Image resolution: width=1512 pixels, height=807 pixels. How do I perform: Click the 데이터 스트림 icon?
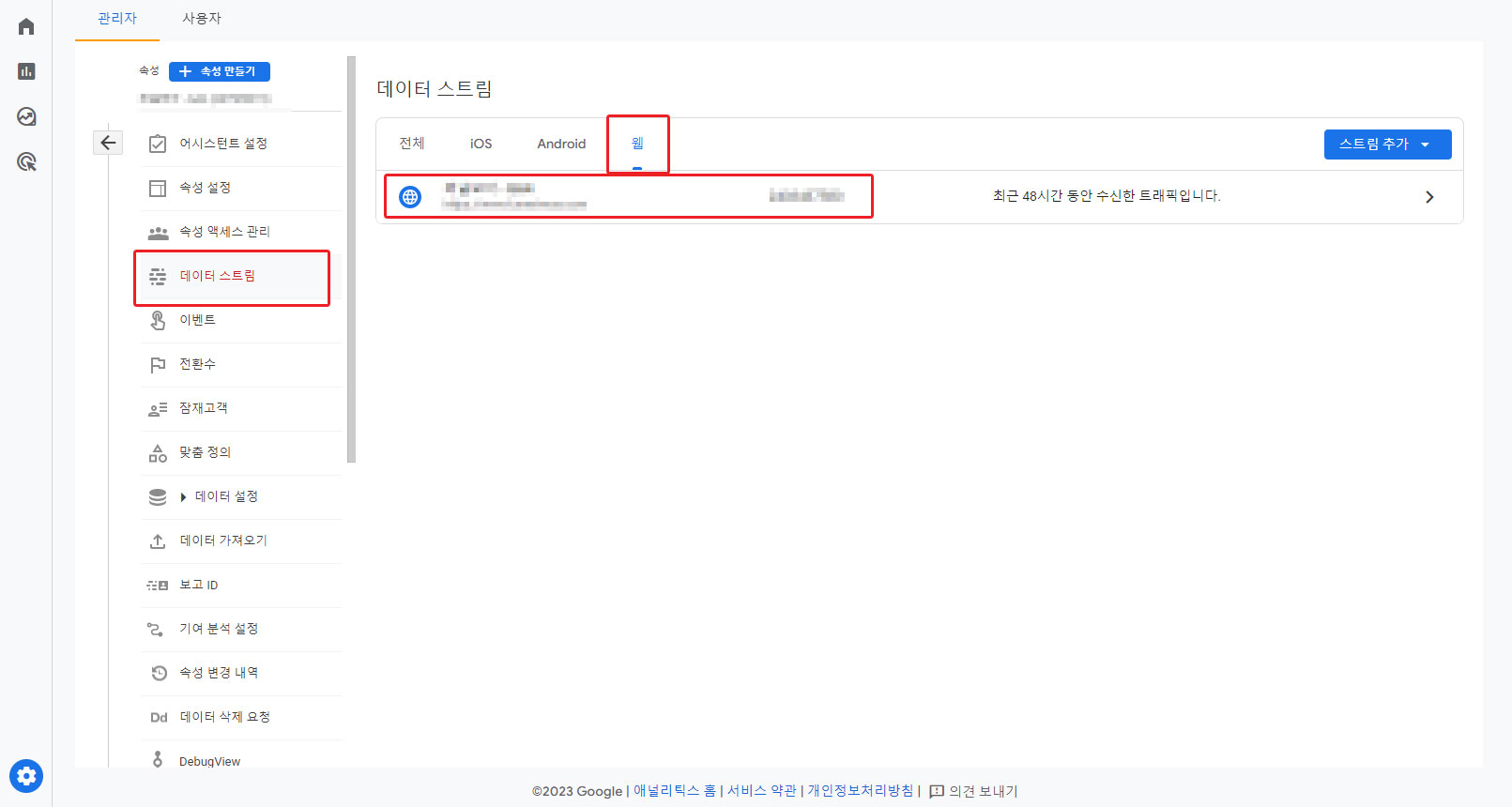point(158,276)
